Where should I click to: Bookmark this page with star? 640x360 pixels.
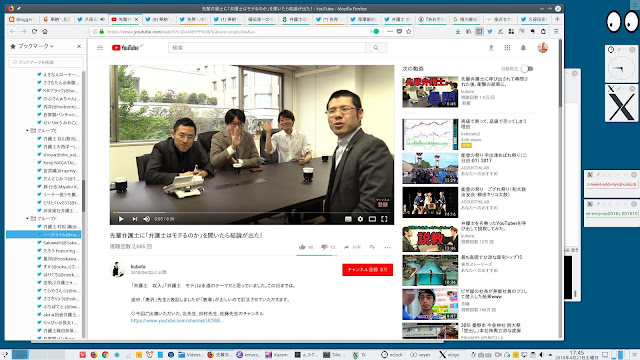coord(408,31)
